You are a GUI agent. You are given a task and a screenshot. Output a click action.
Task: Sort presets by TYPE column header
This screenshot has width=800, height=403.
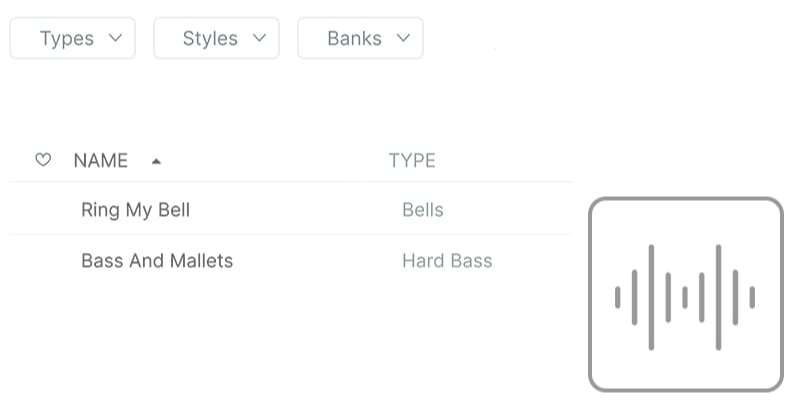coord(412,161)
